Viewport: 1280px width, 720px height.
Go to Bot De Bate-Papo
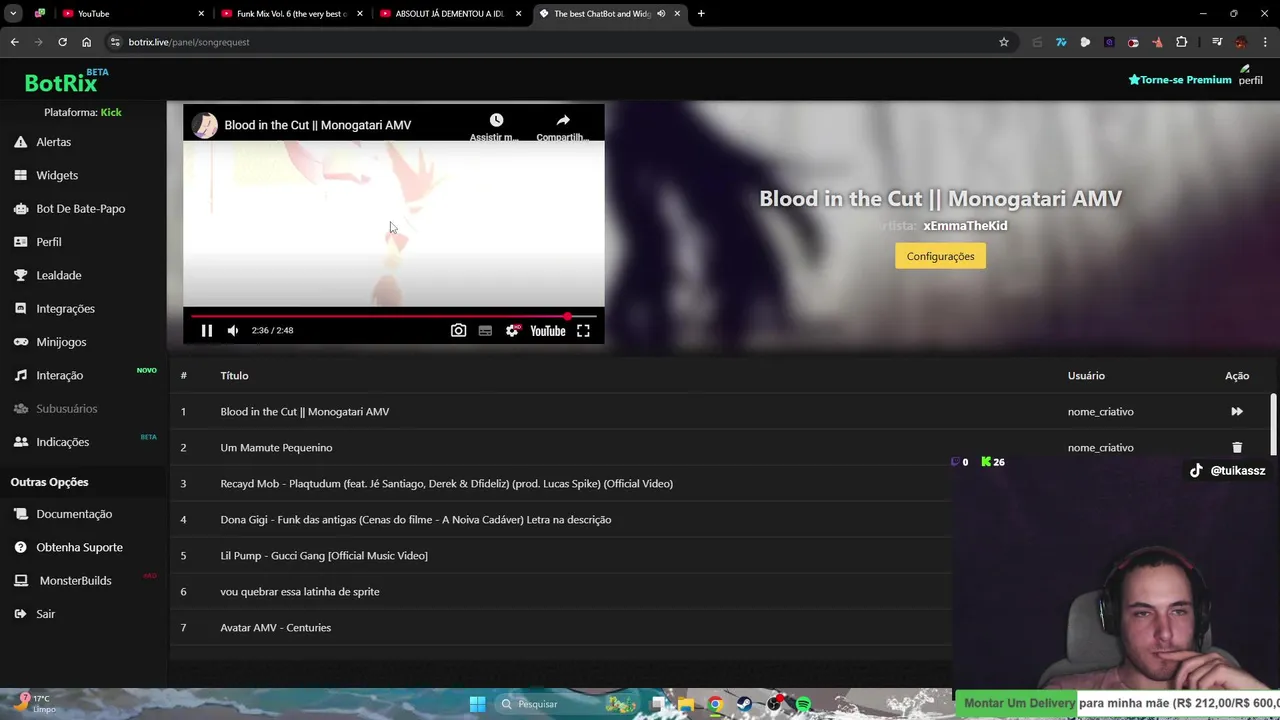(80, 209)
